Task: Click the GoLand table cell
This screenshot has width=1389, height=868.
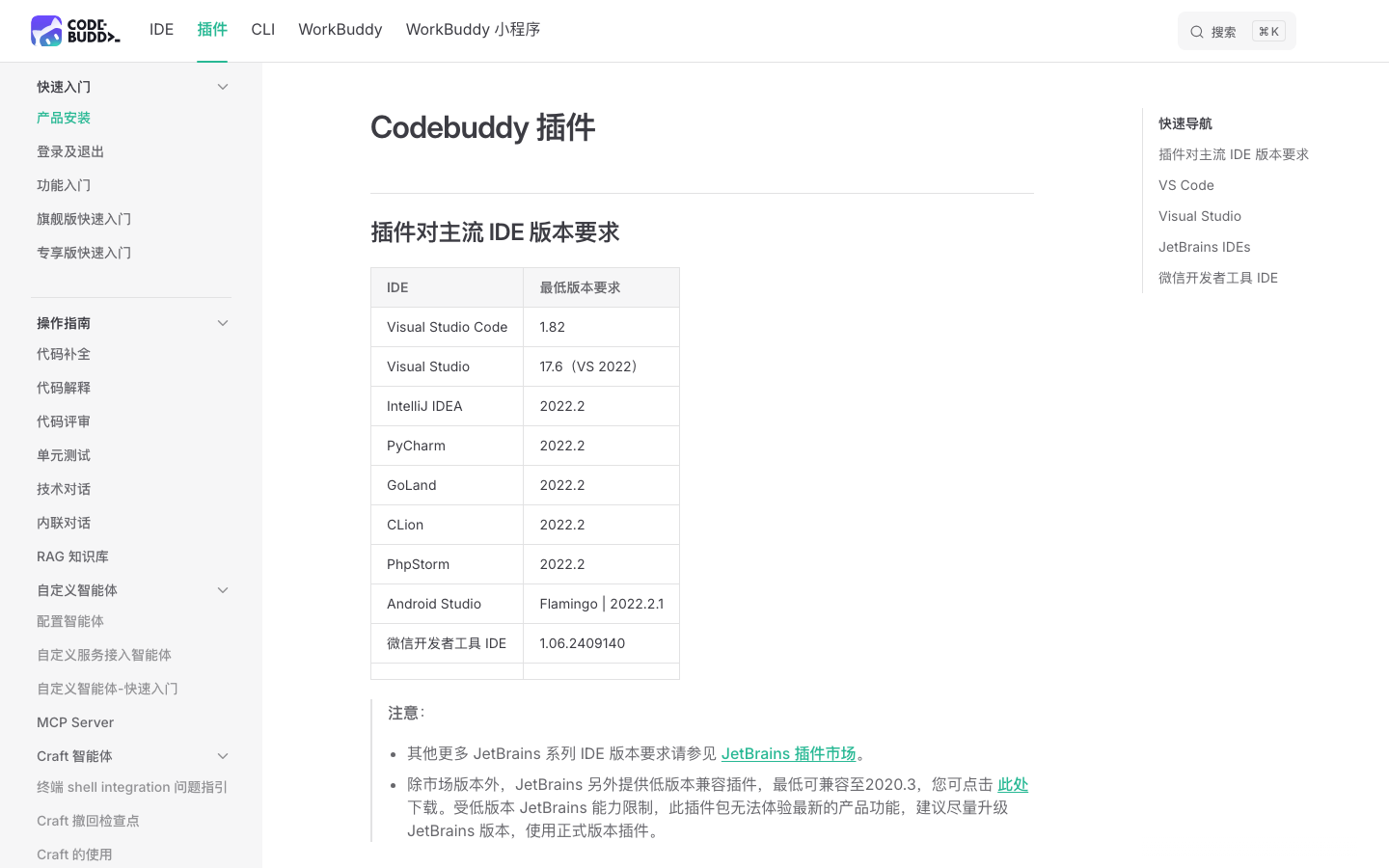Action: pos(447,485)
